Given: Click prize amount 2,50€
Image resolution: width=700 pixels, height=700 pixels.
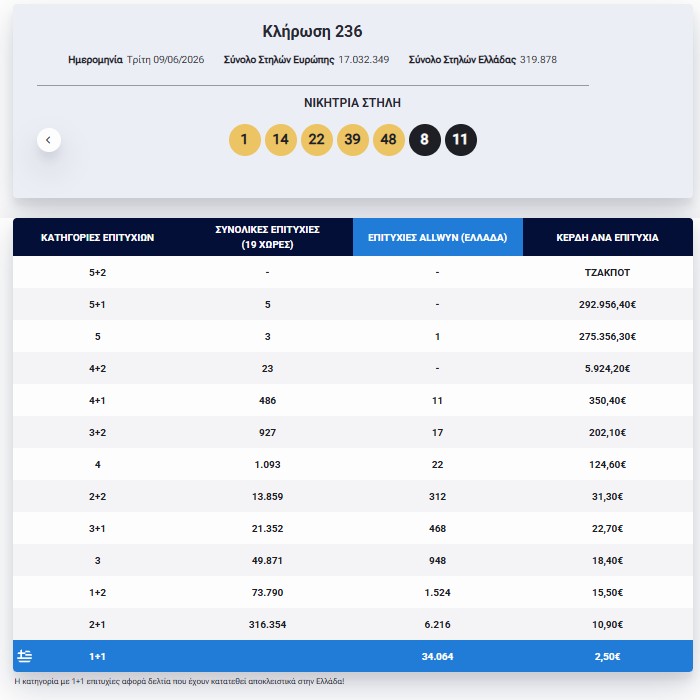Looking at the screenshot, I should coord(607,656).
